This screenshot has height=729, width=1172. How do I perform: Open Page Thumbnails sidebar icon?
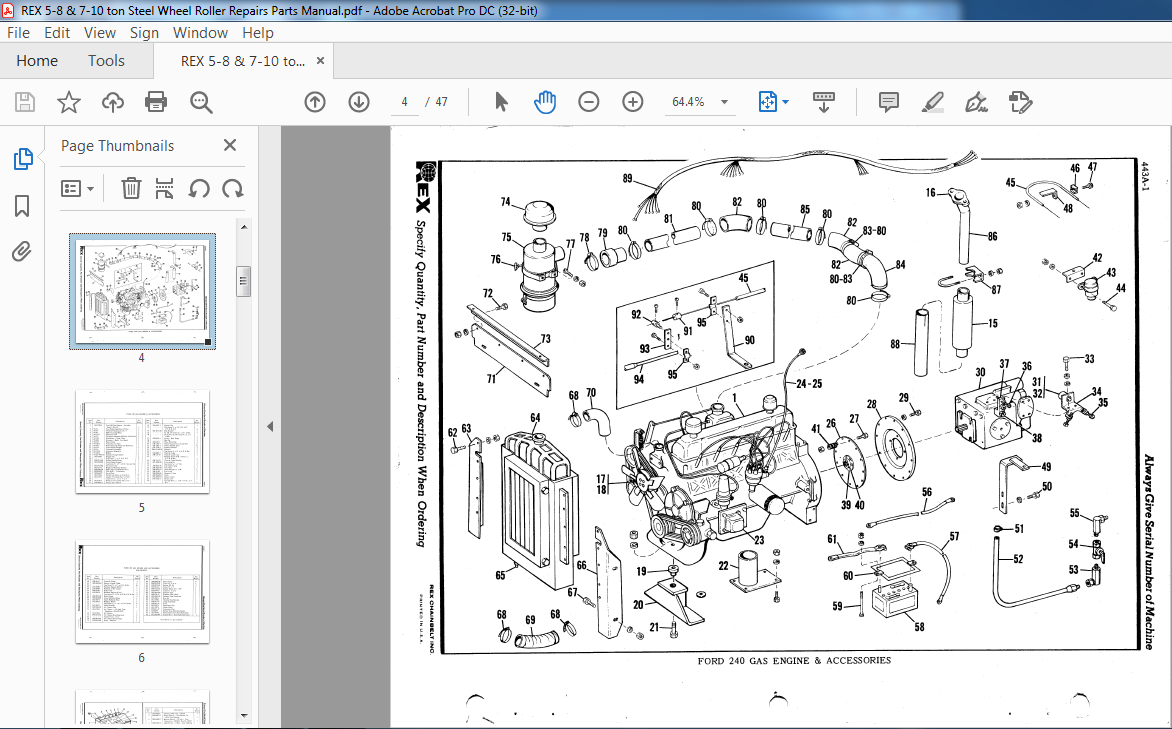tap(22, 159)
